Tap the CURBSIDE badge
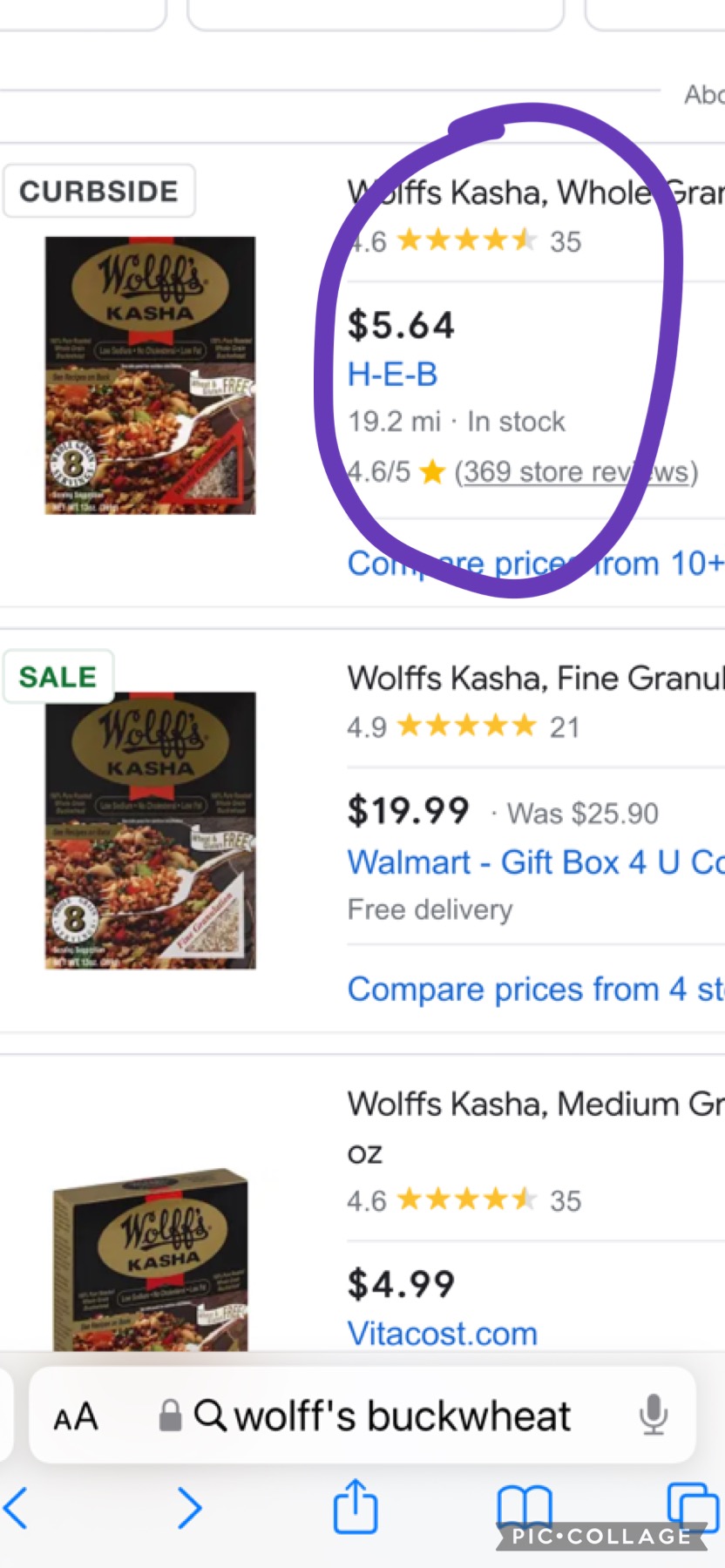 [98, 192]
